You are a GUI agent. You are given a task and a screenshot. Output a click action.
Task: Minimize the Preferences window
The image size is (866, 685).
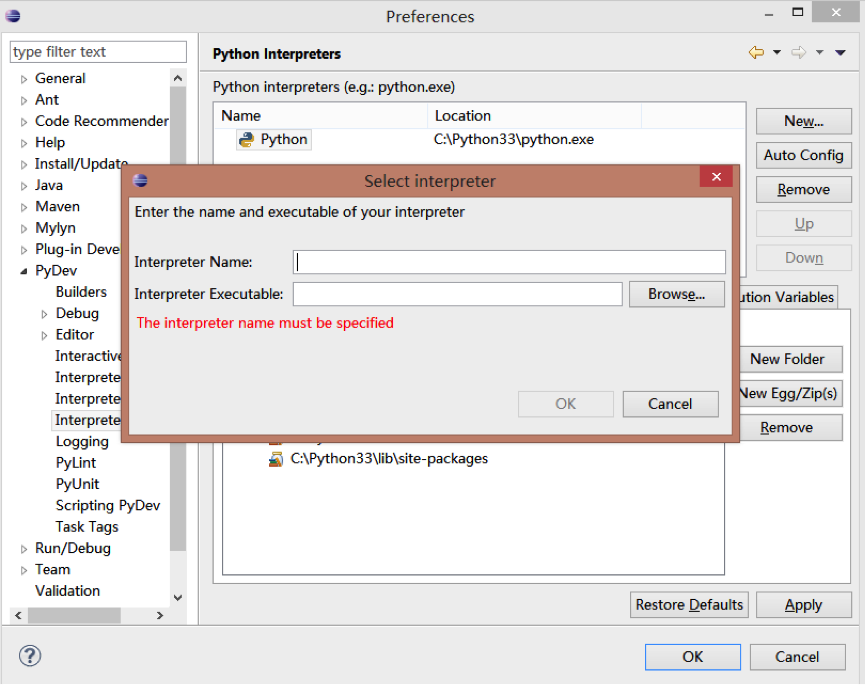(768, 14)
